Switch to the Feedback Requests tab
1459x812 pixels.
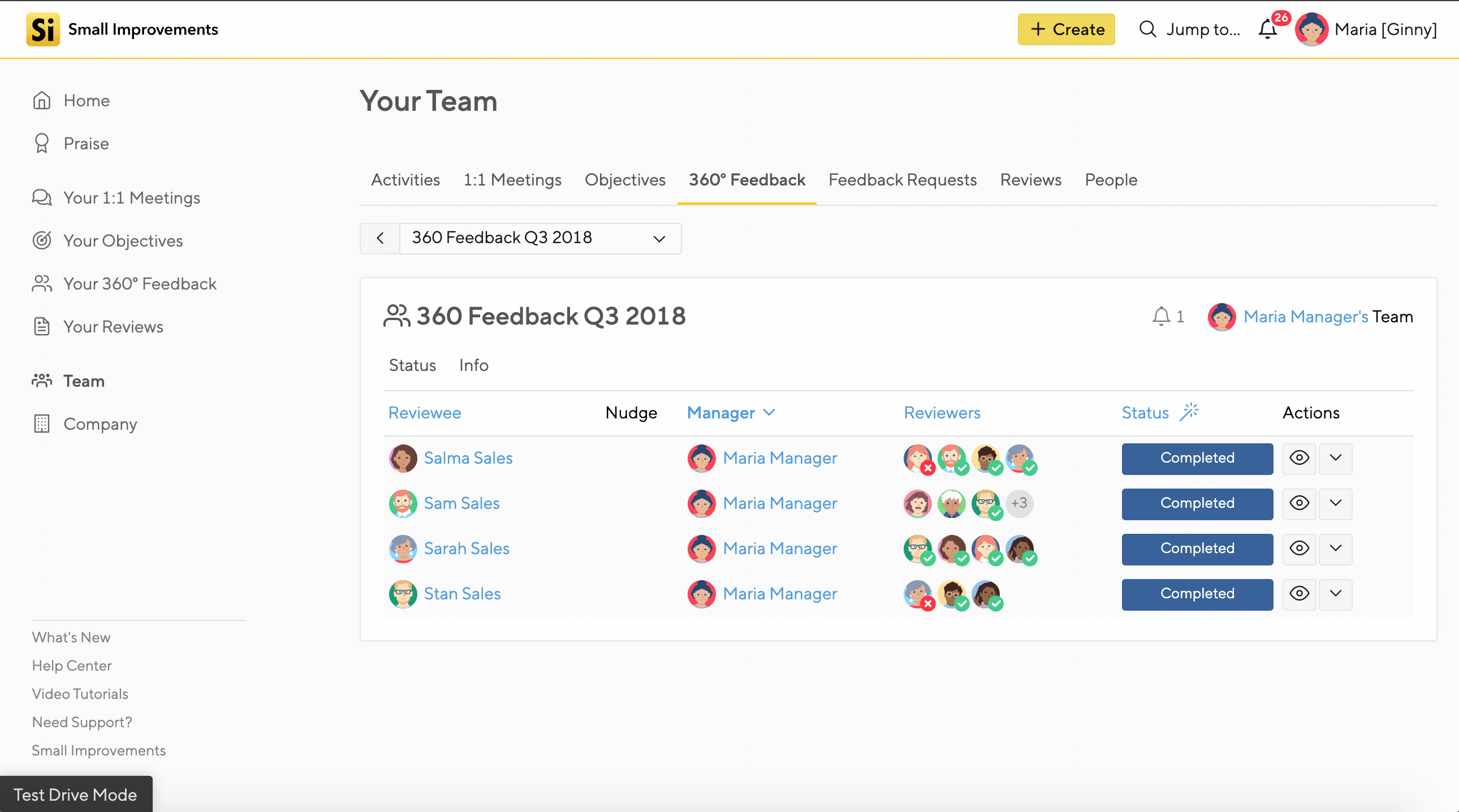[x=903, y=180]
